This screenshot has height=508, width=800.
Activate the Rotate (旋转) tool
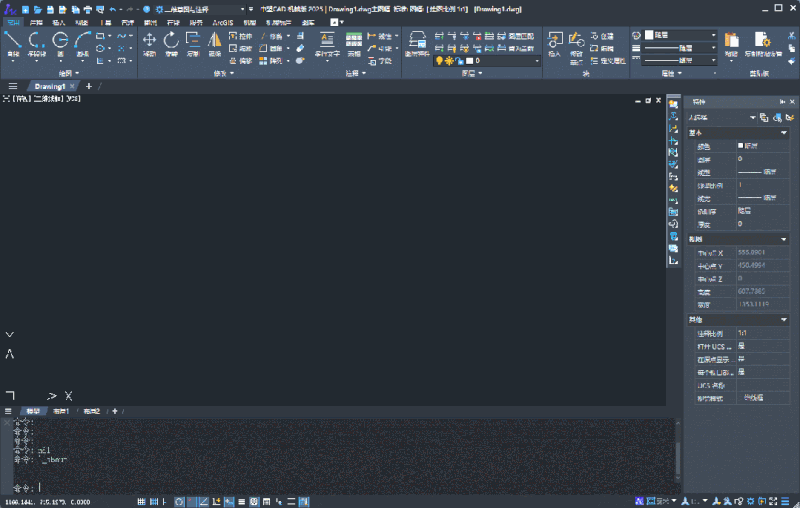(171, 43)
